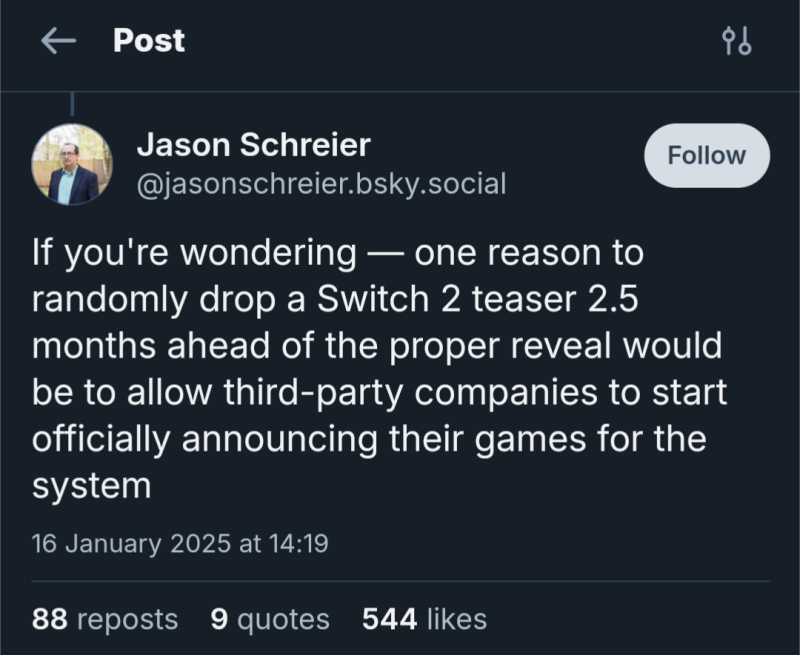The image size is (800, 655).
Task: Go back using the left arrow
Action: coord(59,41)
